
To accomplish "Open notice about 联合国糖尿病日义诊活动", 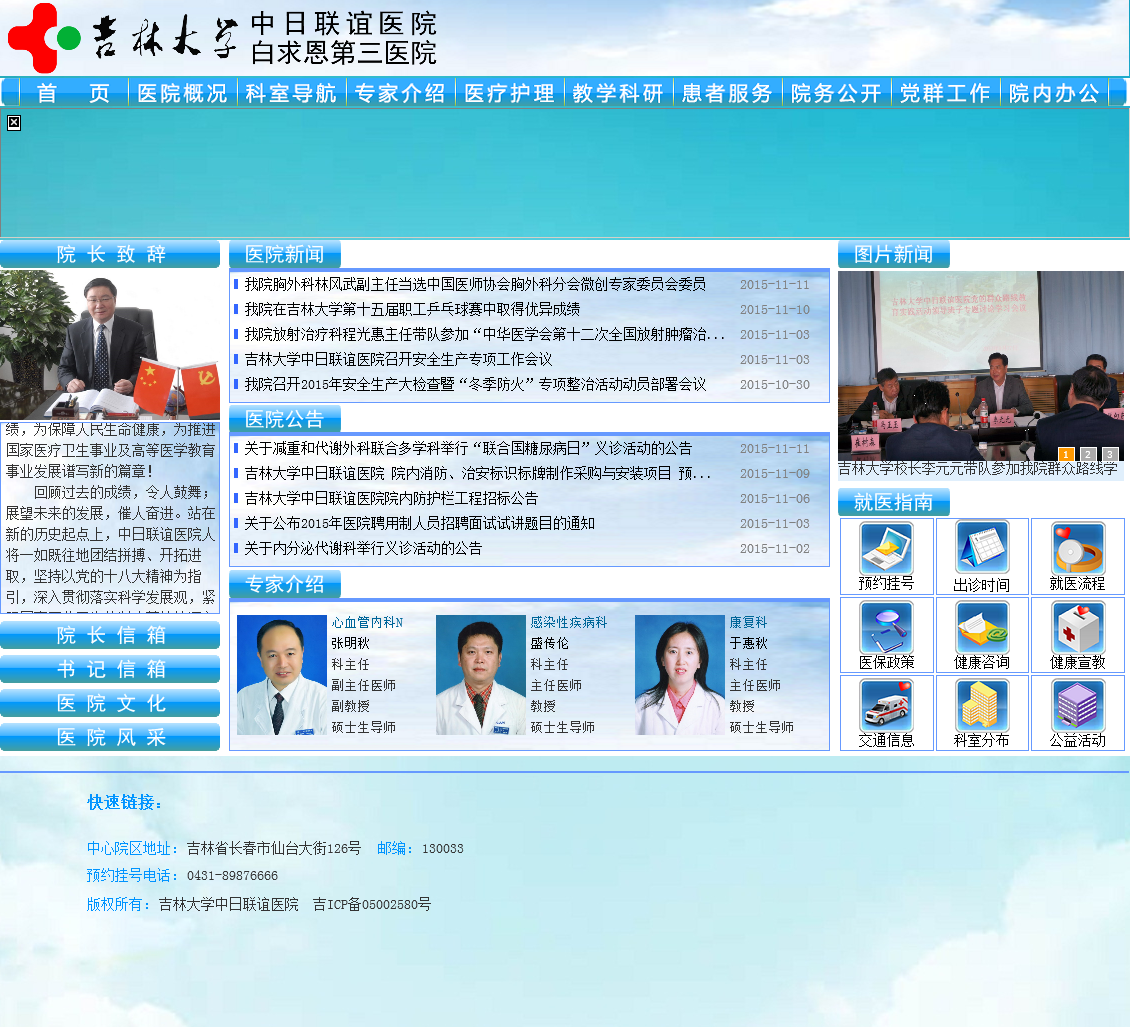I will 468,449.
